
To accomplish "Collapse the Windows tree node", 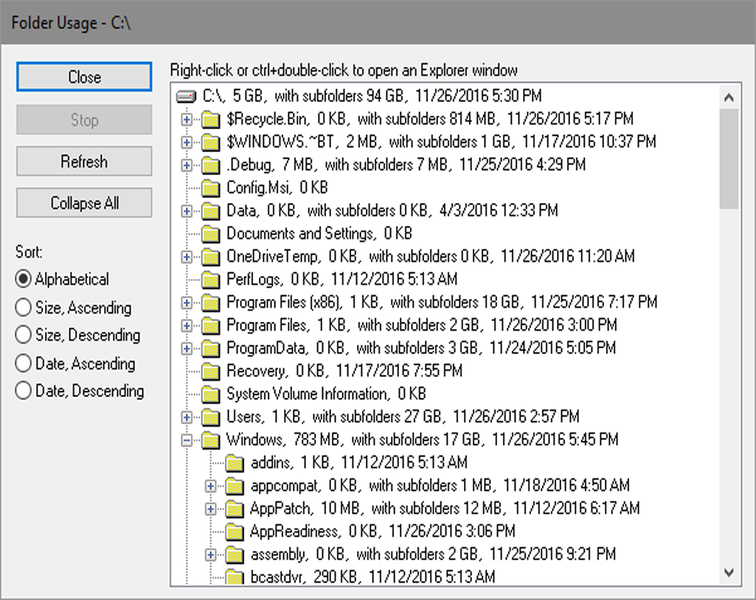I will pyautogui.click(x=187, y=440).
